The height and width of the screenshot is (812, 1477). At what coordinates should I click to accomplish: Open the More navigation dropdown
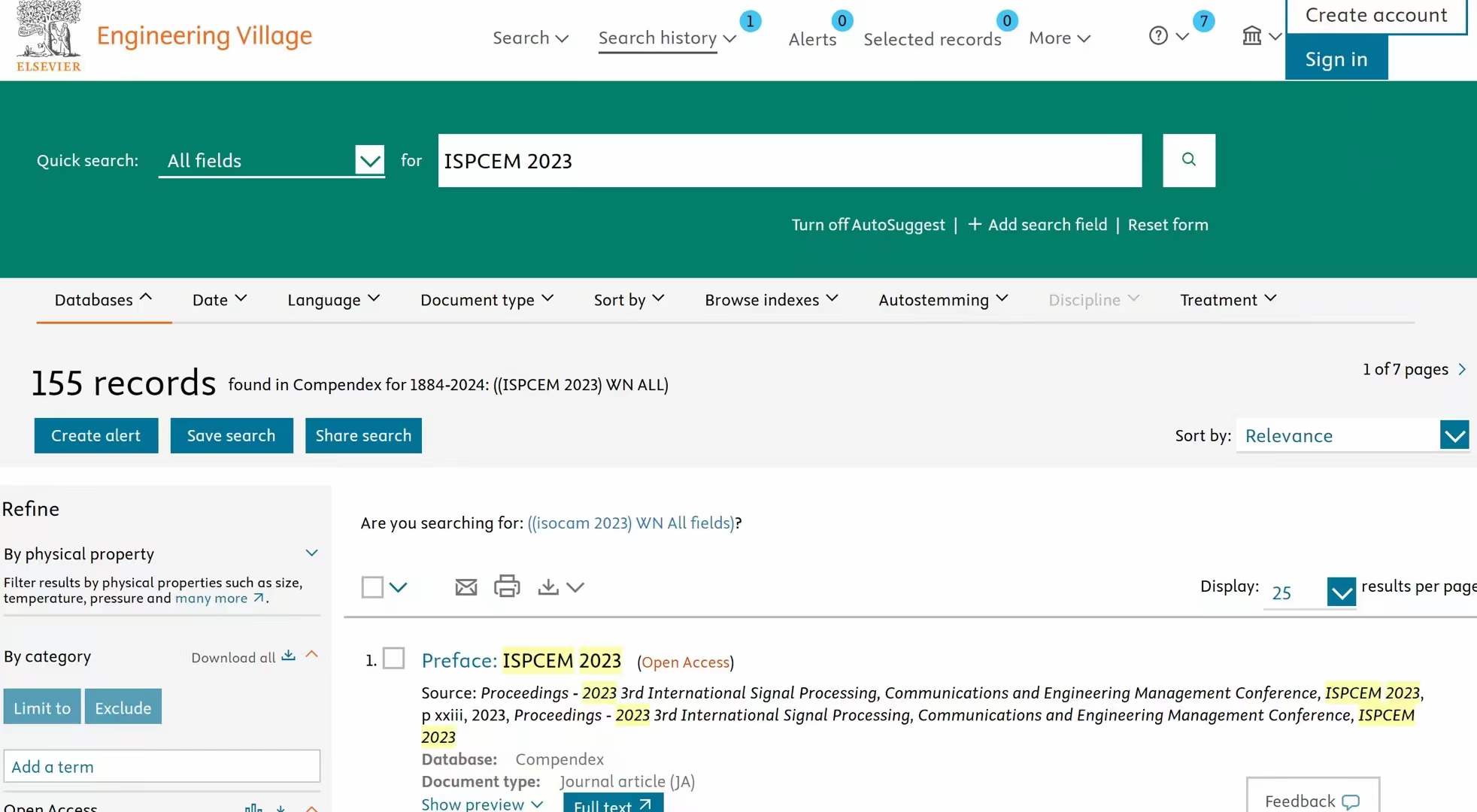(1060, 38)
